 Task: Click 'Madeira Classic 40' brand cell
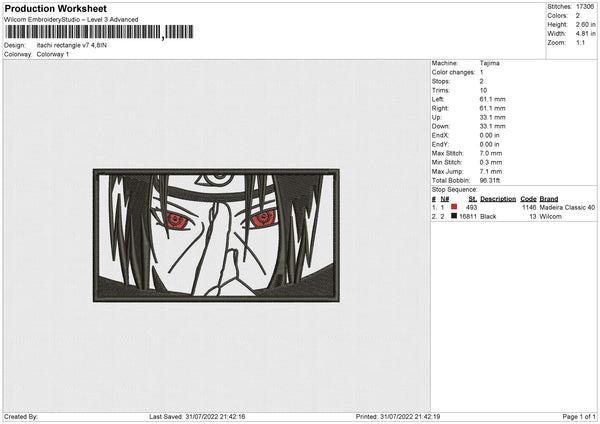(567, 207)
